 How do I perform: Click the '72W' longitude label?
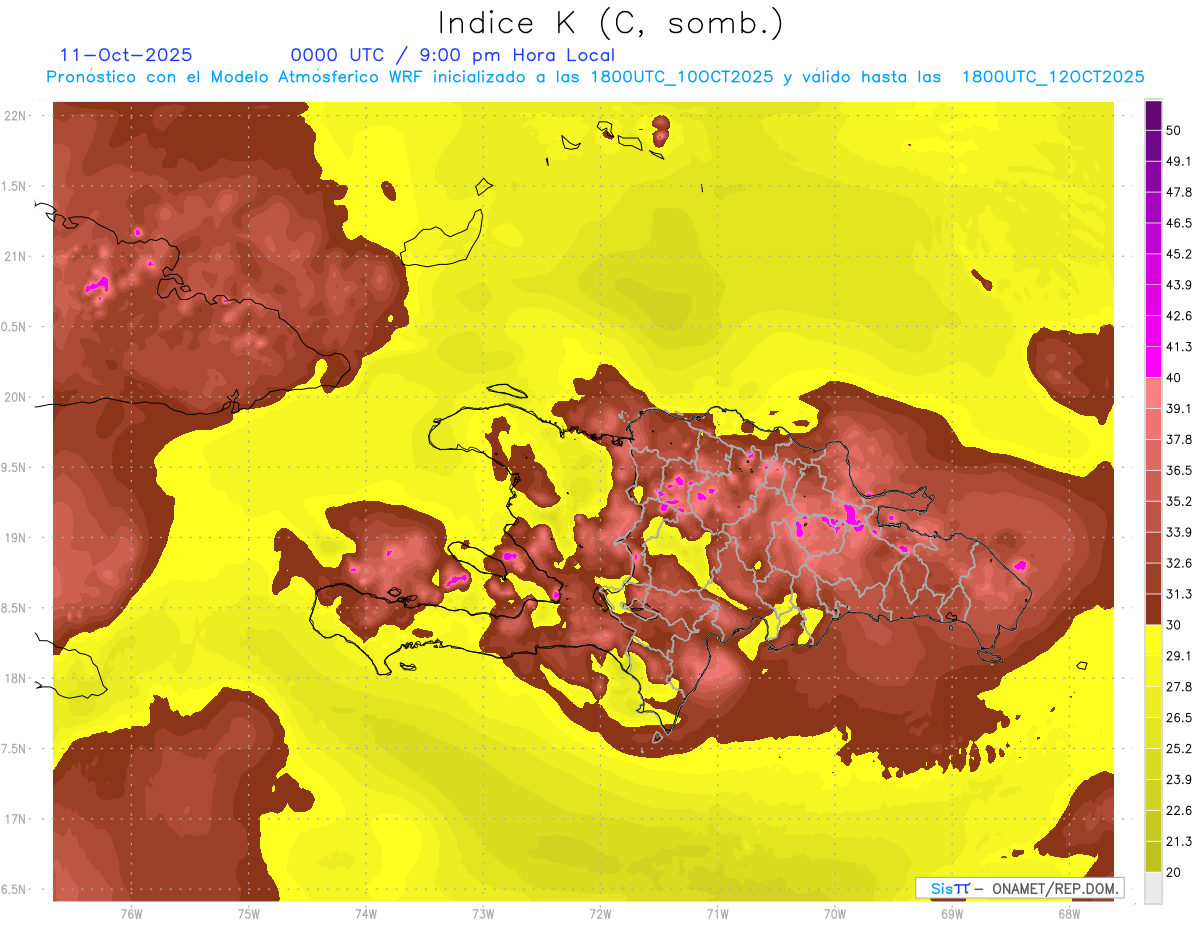pyautogui.click(x=600, y=914)
